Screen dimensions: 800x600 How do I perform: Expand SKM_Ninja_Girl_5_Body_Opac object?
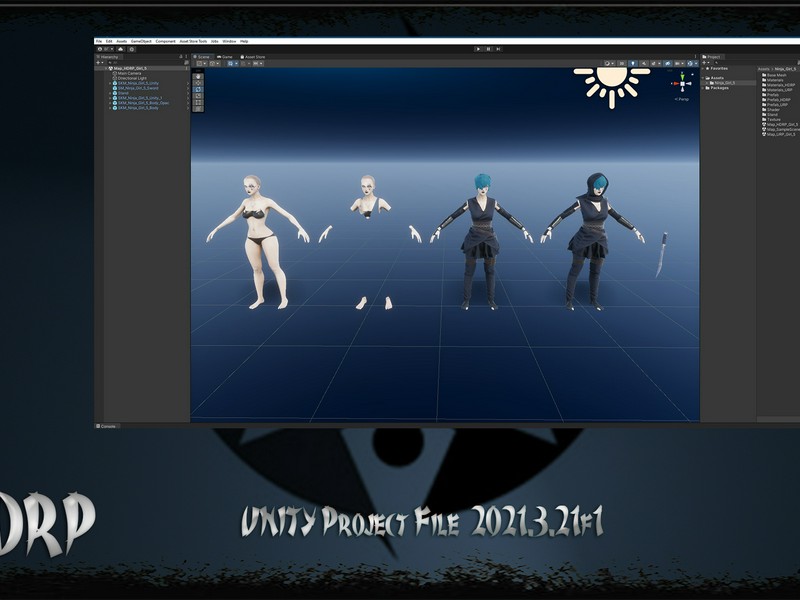coord(110,103)
